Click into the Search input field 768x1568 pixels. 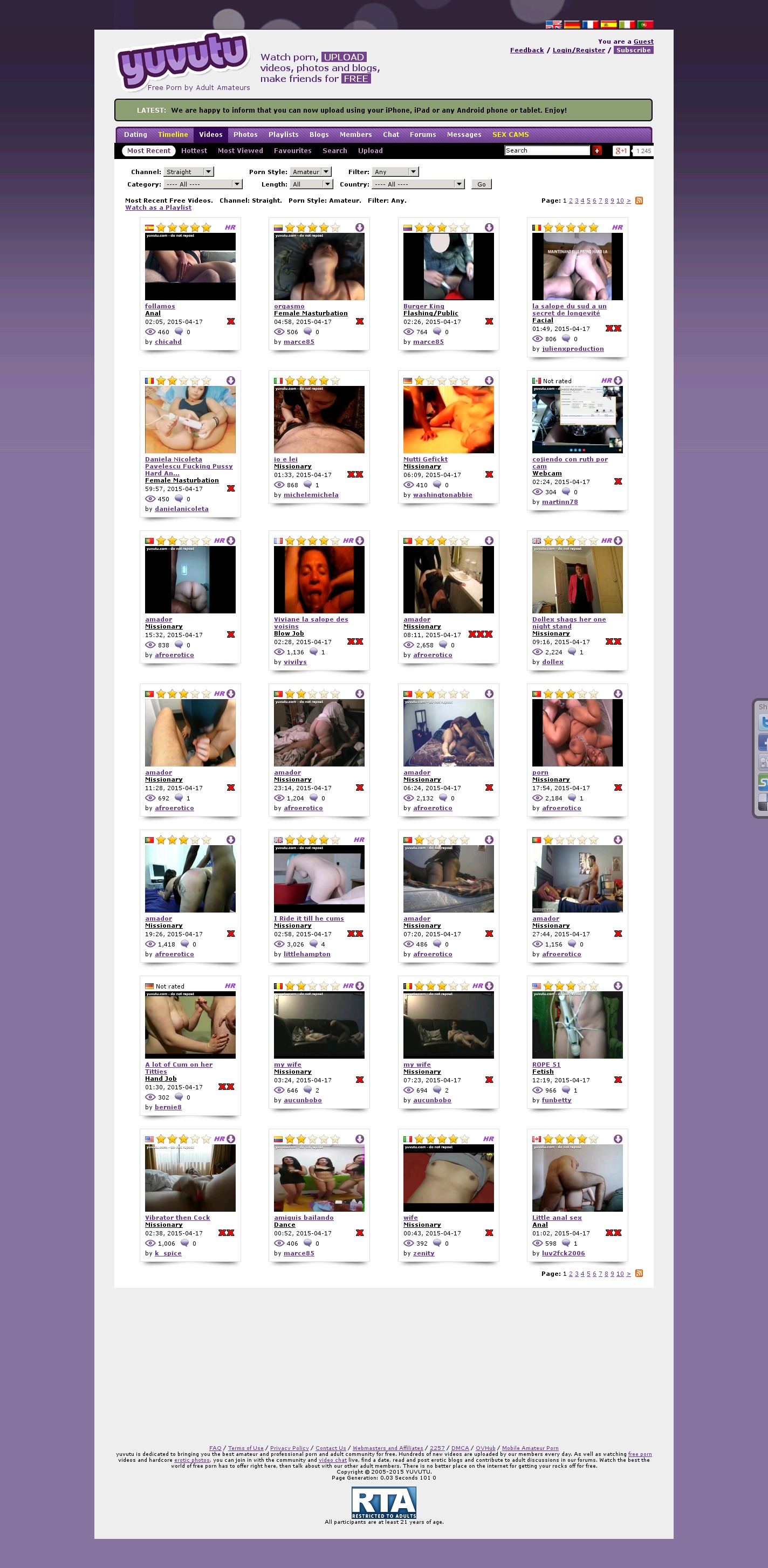pyautogui.click(x=546, y=151)
